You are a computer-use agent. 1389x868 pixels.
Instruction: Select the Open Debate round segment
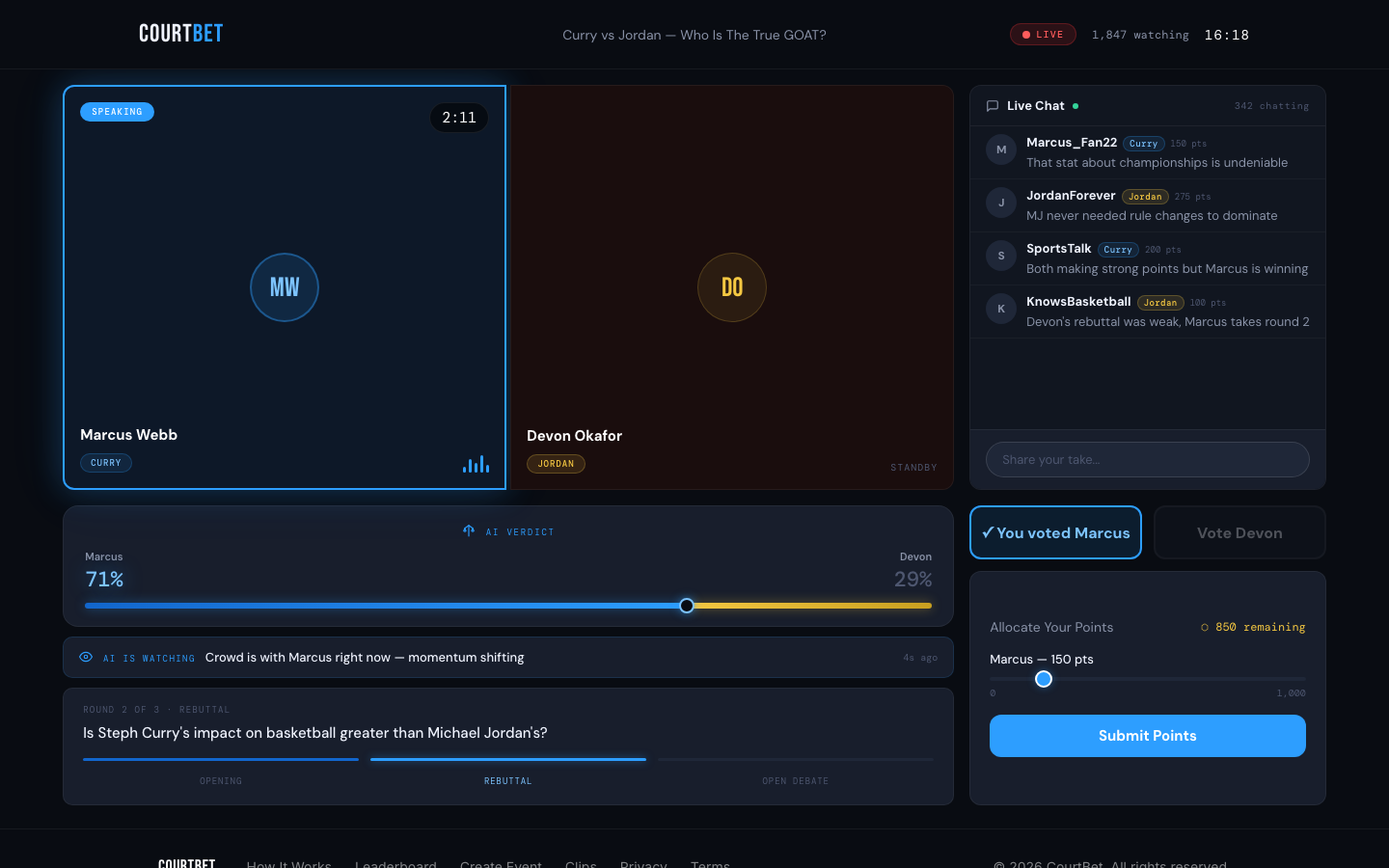pos(796,770)
